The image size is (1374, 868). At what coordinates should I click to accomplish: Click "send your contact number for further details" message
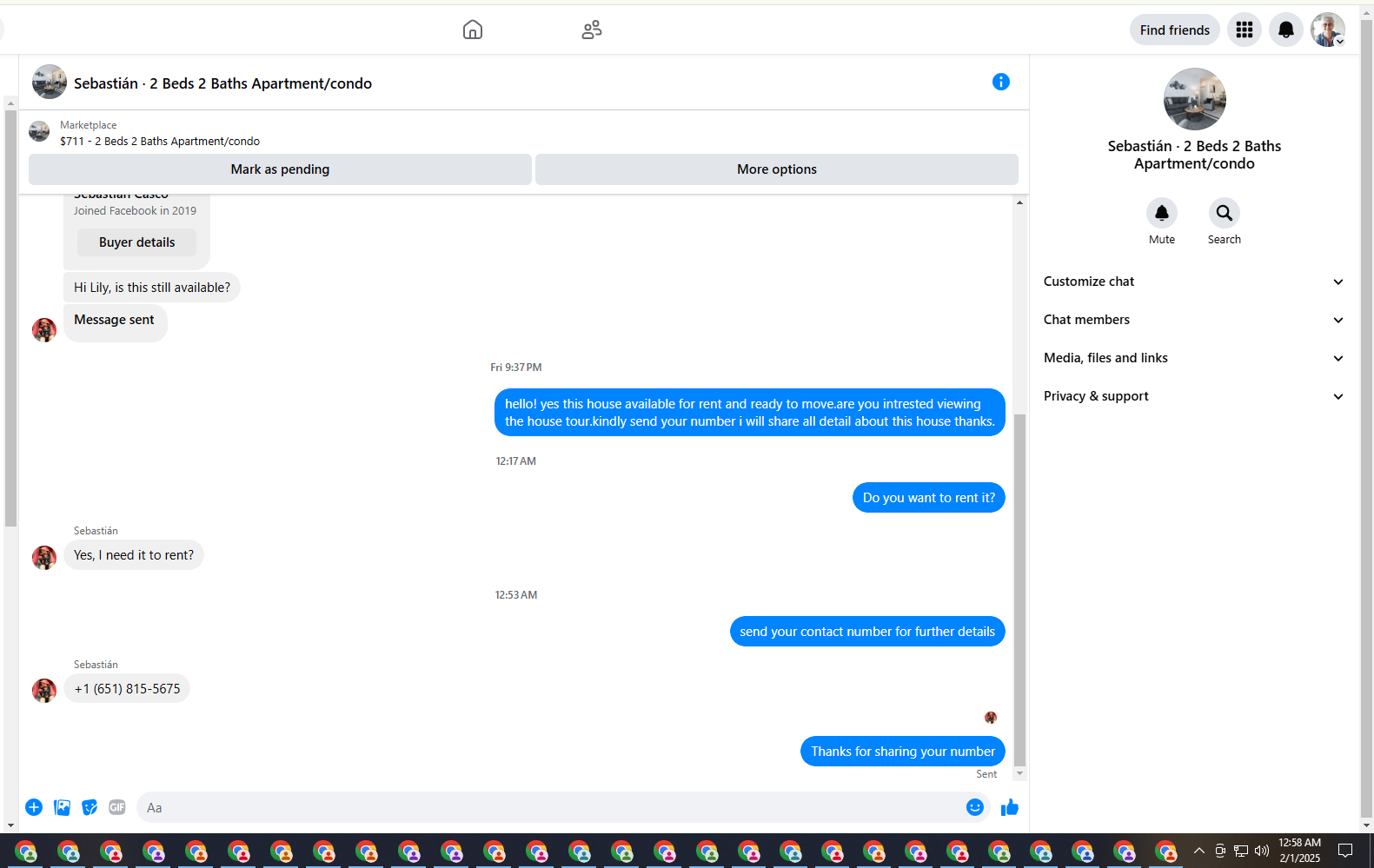point(867,632)
